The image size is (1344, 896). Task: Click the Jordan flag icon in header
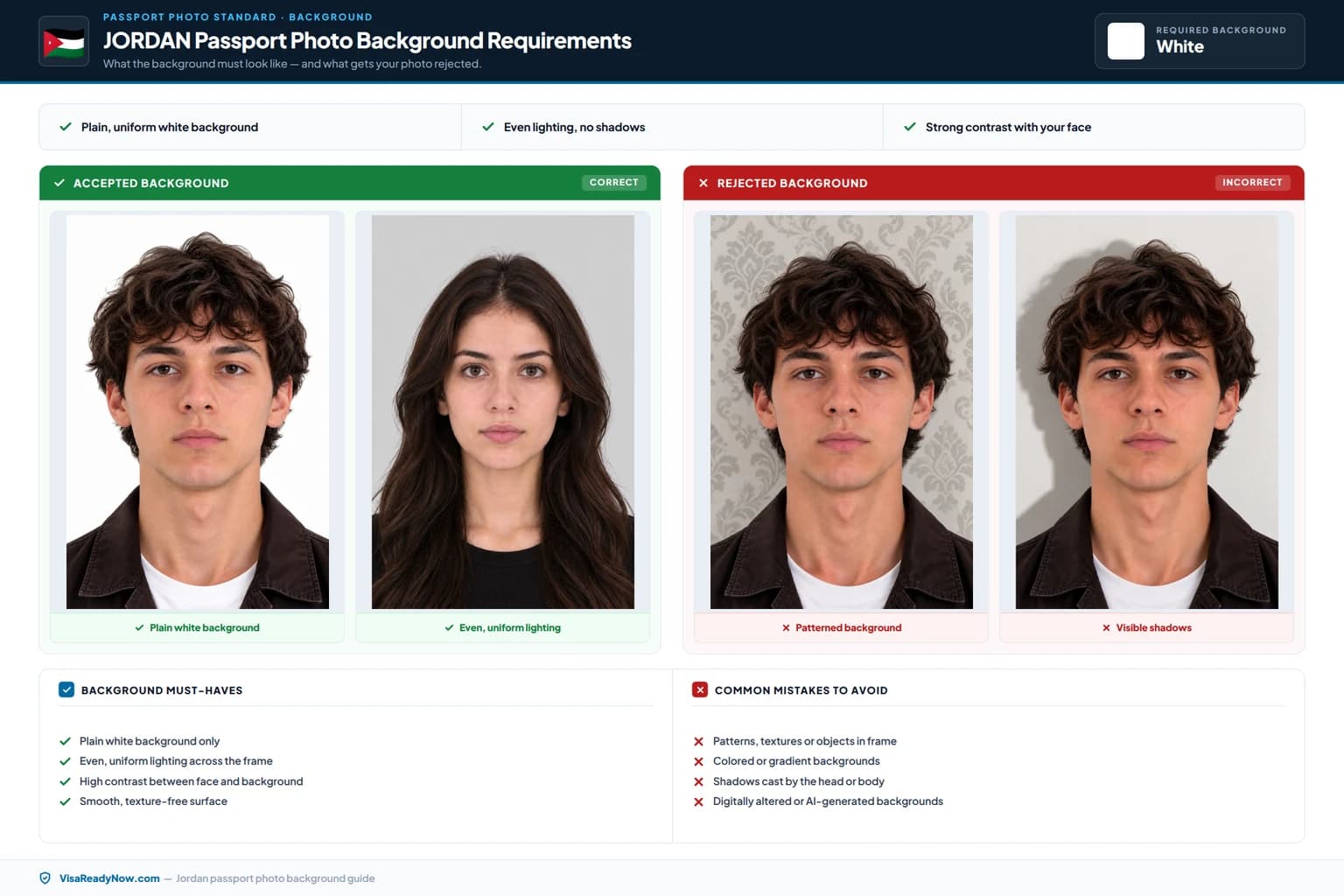pos(64,41)
